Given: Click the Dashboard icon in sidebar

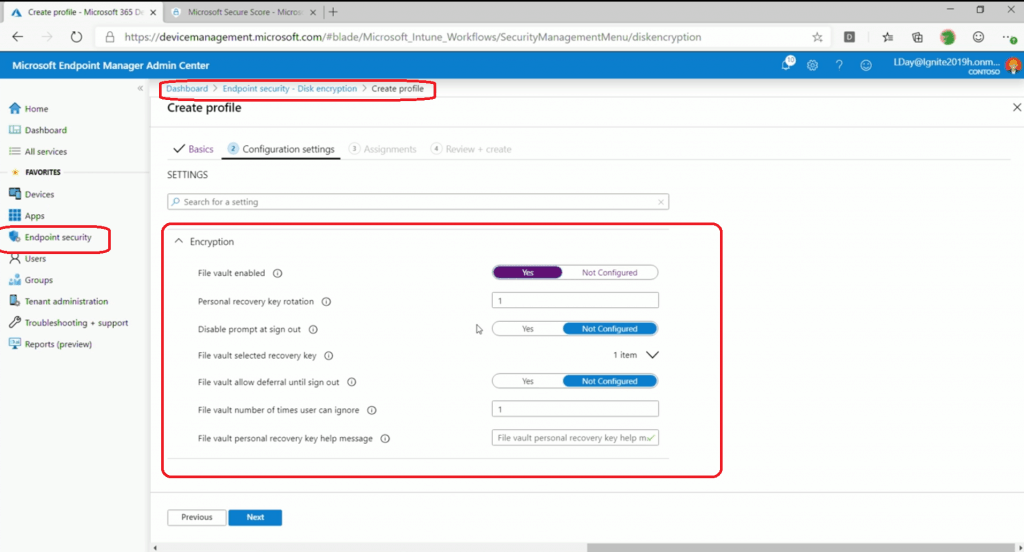Looking at the screenshot, I should point(15,130).
